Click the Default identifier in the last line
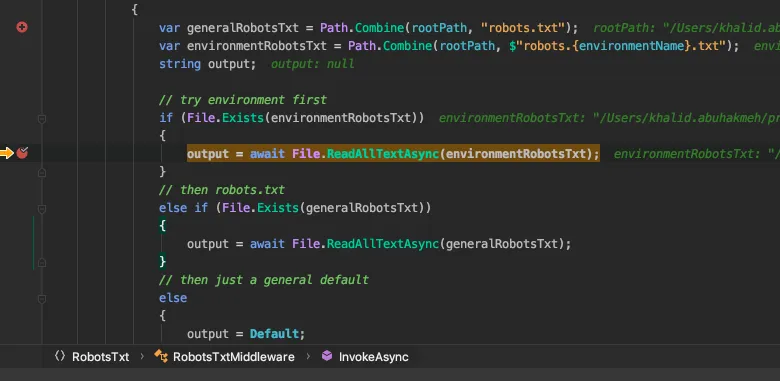Image resolution: width=780 pixels, height=381 pixels. [x=275, y=334]
